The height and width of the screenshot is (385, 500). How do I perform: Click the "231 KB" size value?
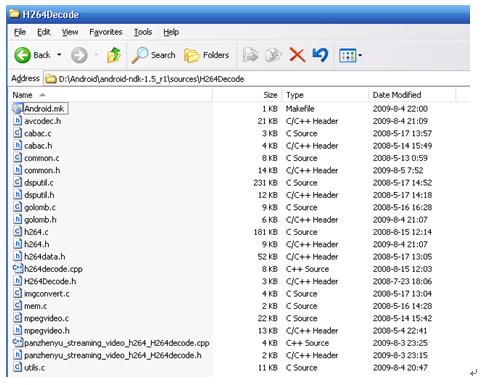pyautogui.click(x=265, y=183)
